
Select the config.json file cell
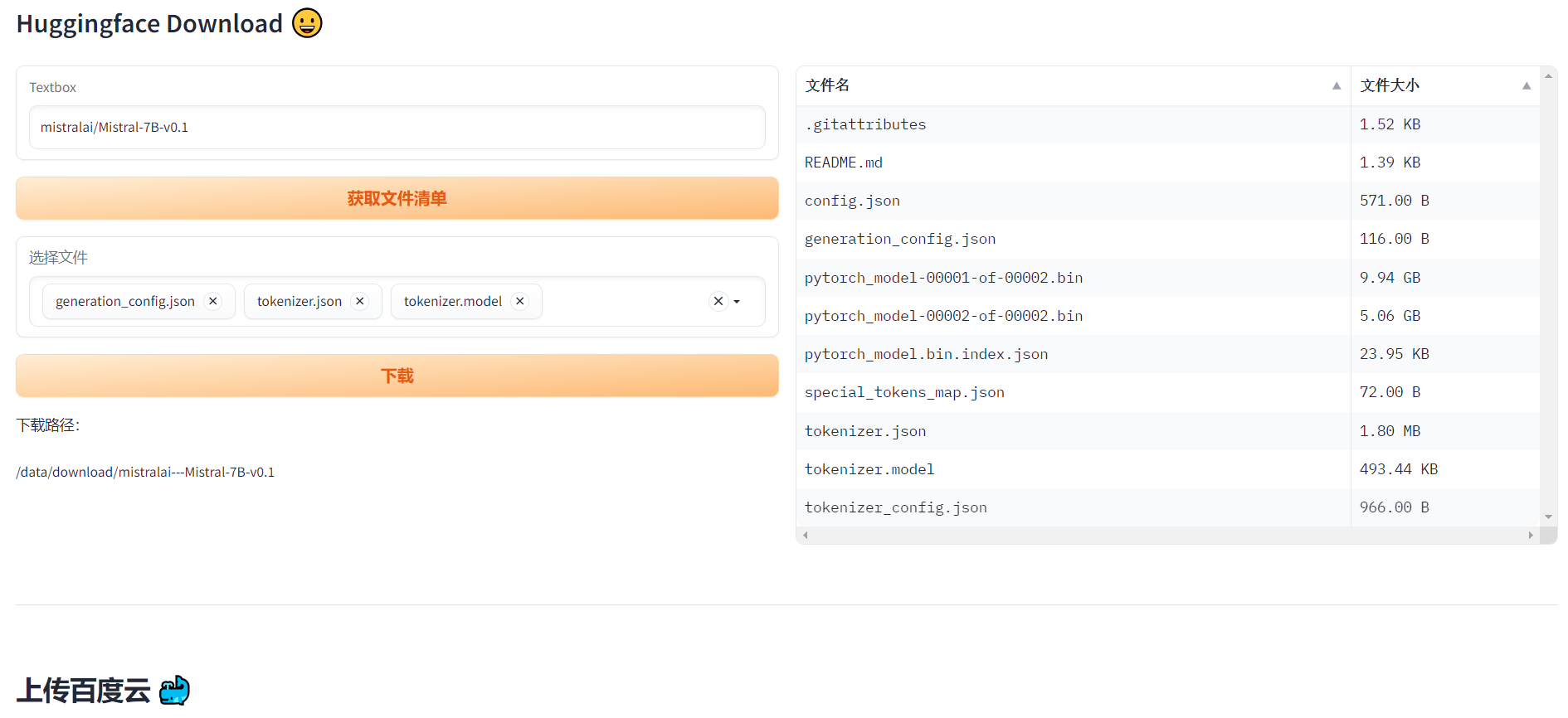1074,201
